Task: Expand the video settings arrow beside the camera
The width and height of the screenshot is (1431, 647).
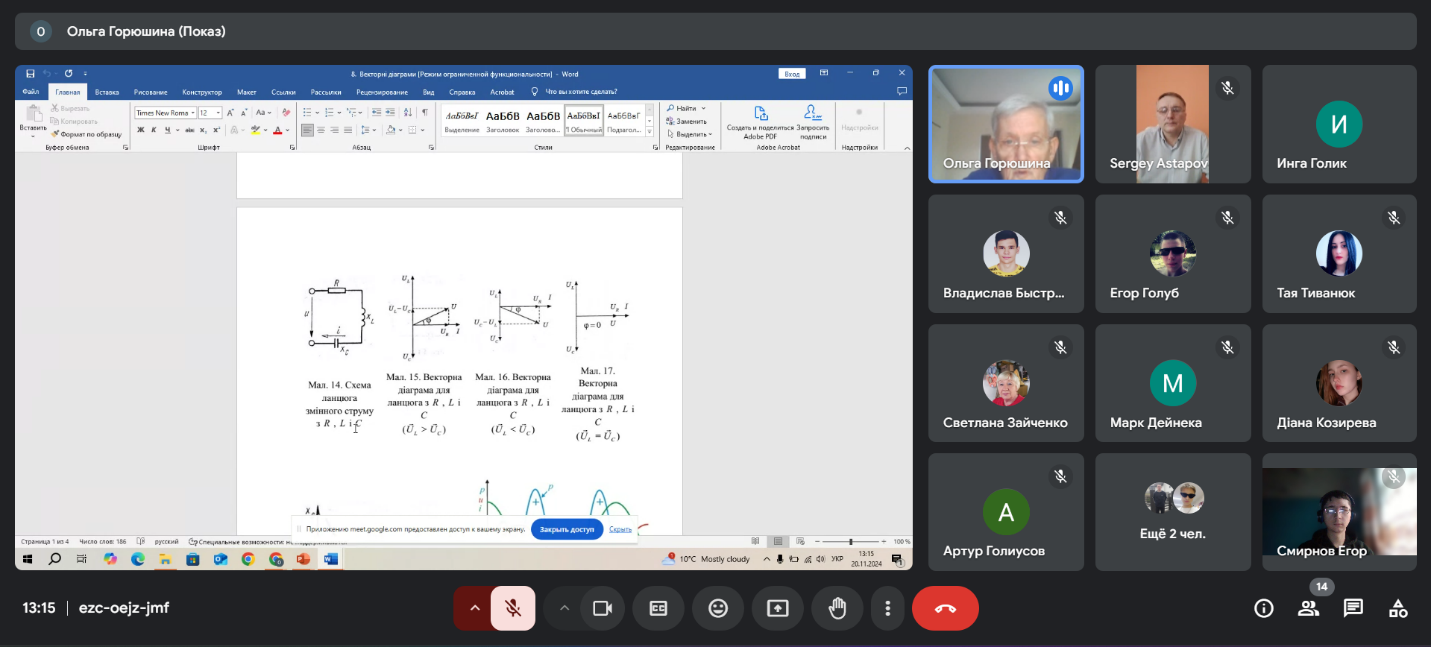Action: 564,608
